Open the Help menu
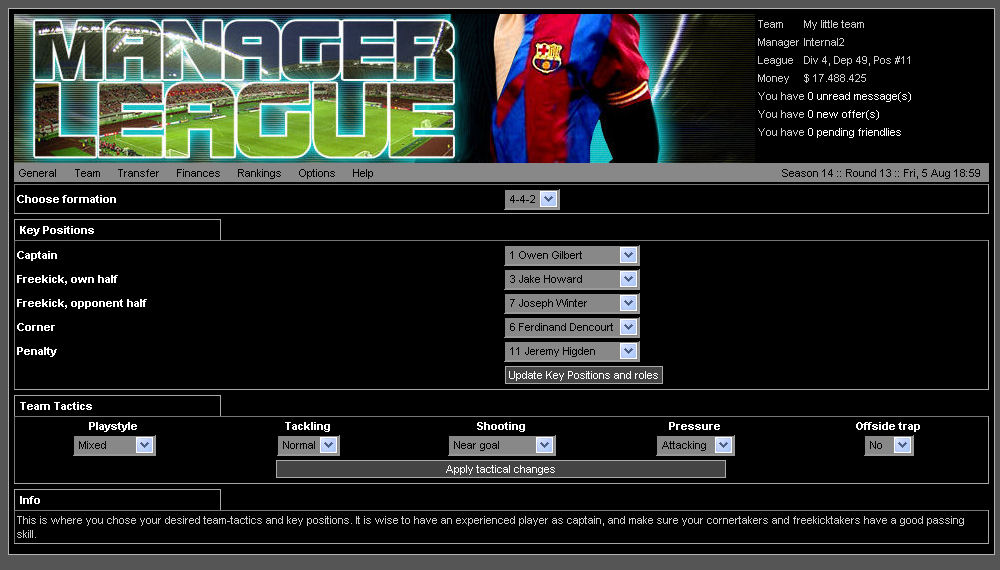 pos(362,173)
